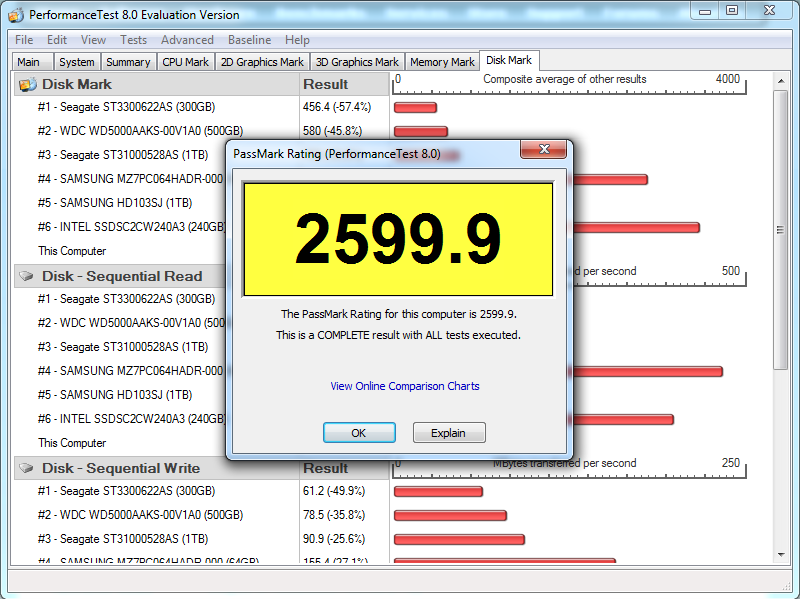Select This Computer row under Sequential Read

coord(72,443)
